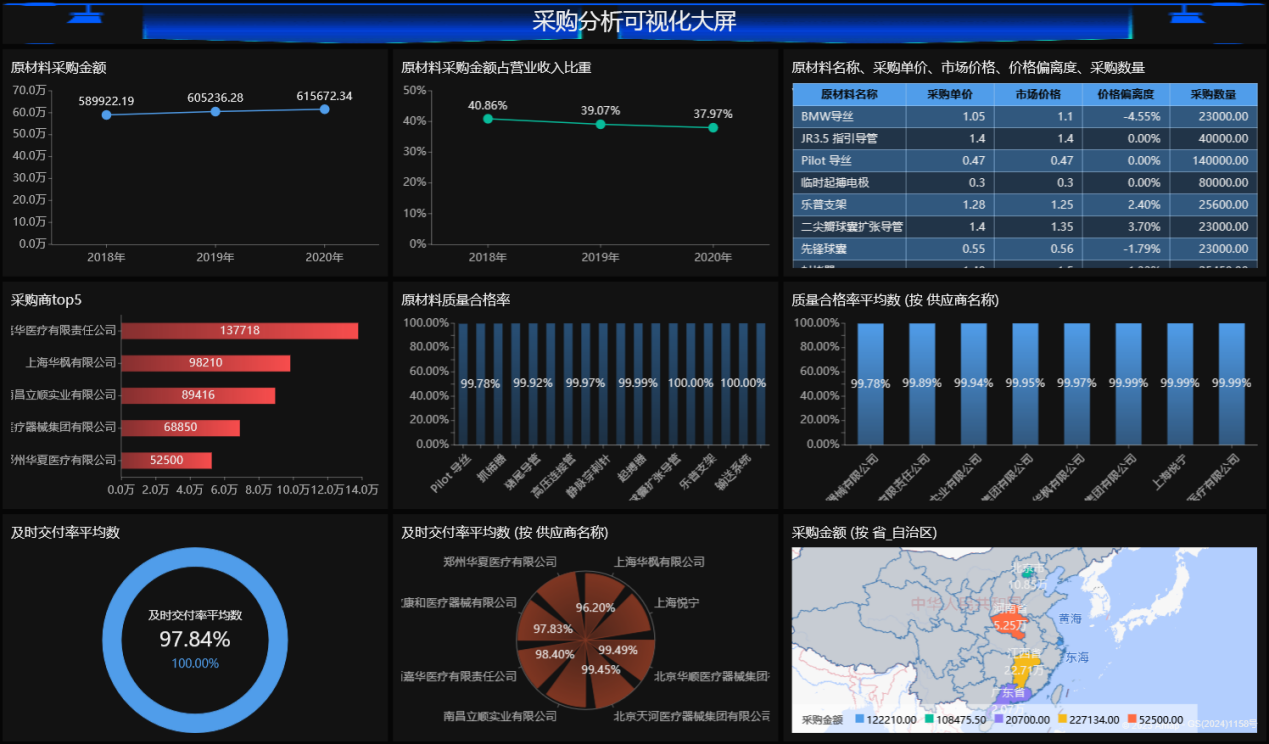
Task: Click the 上海华枫有限公司 bar with 98210
Action: tap(205, 363)
